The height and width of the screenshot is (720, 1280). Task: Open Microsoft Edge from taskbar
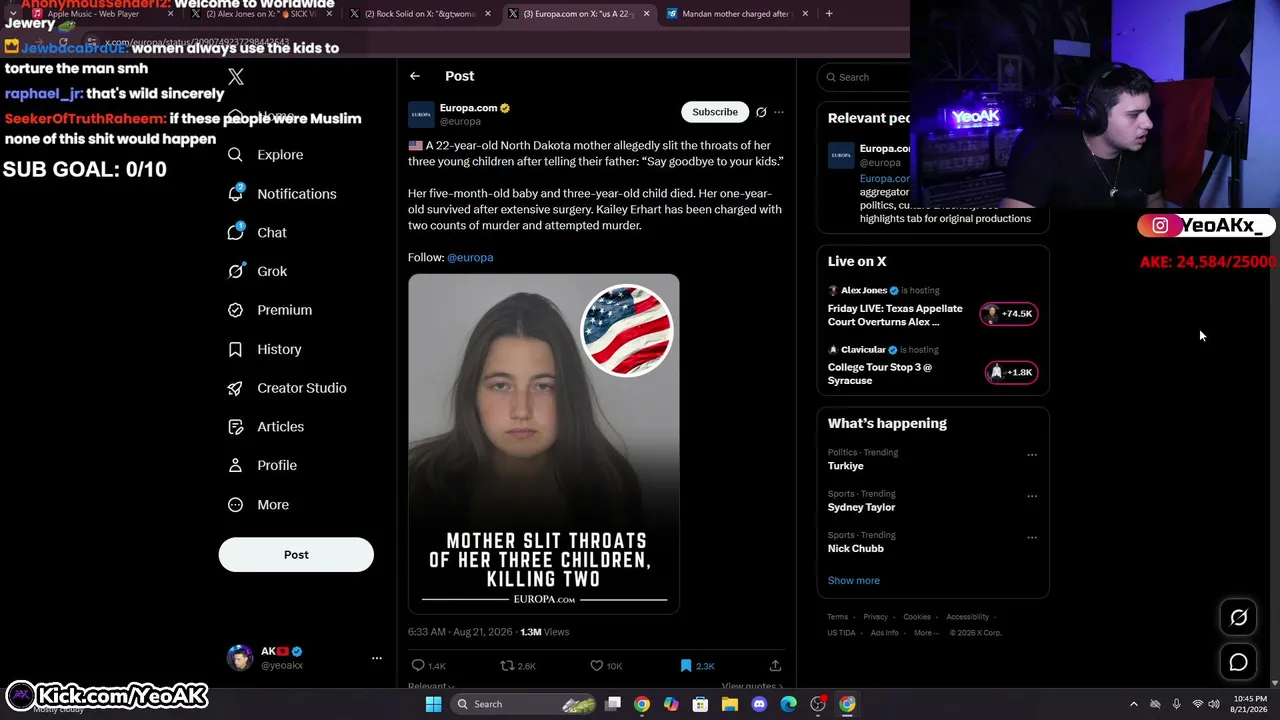(788, 704)
